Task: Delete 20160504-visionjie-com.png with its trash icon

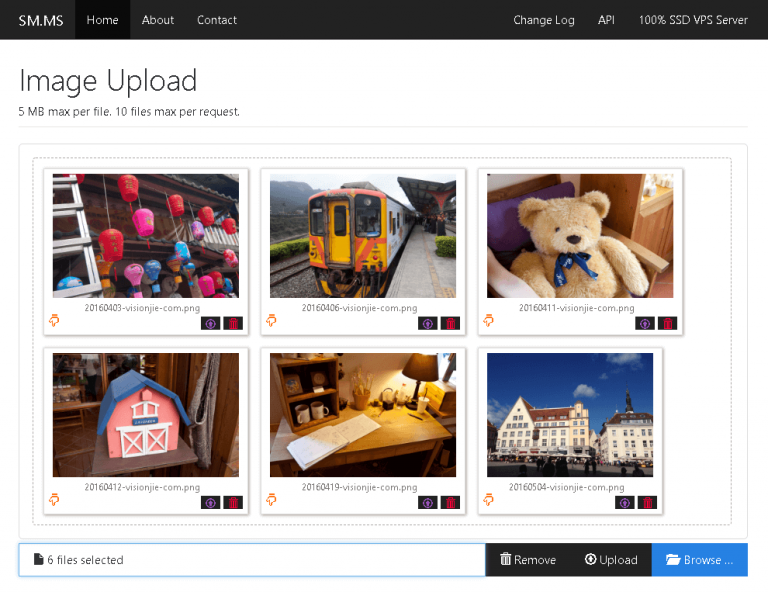Action: click(x=647, y=502)
